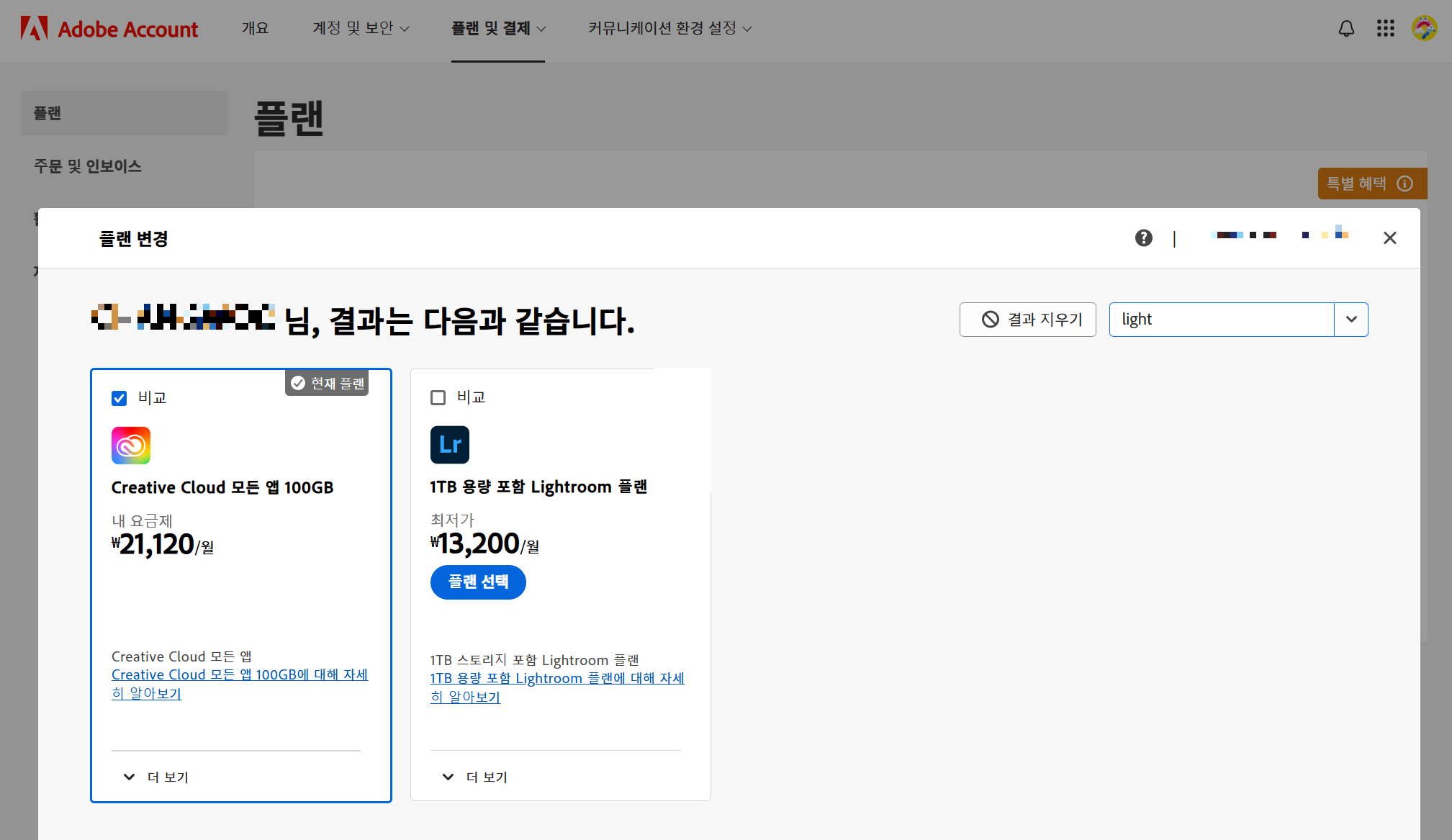This screenshot has width=1452, height=840.
Task: Close the 플랜 변경 dialog
Action: (x=1389, y=238)
